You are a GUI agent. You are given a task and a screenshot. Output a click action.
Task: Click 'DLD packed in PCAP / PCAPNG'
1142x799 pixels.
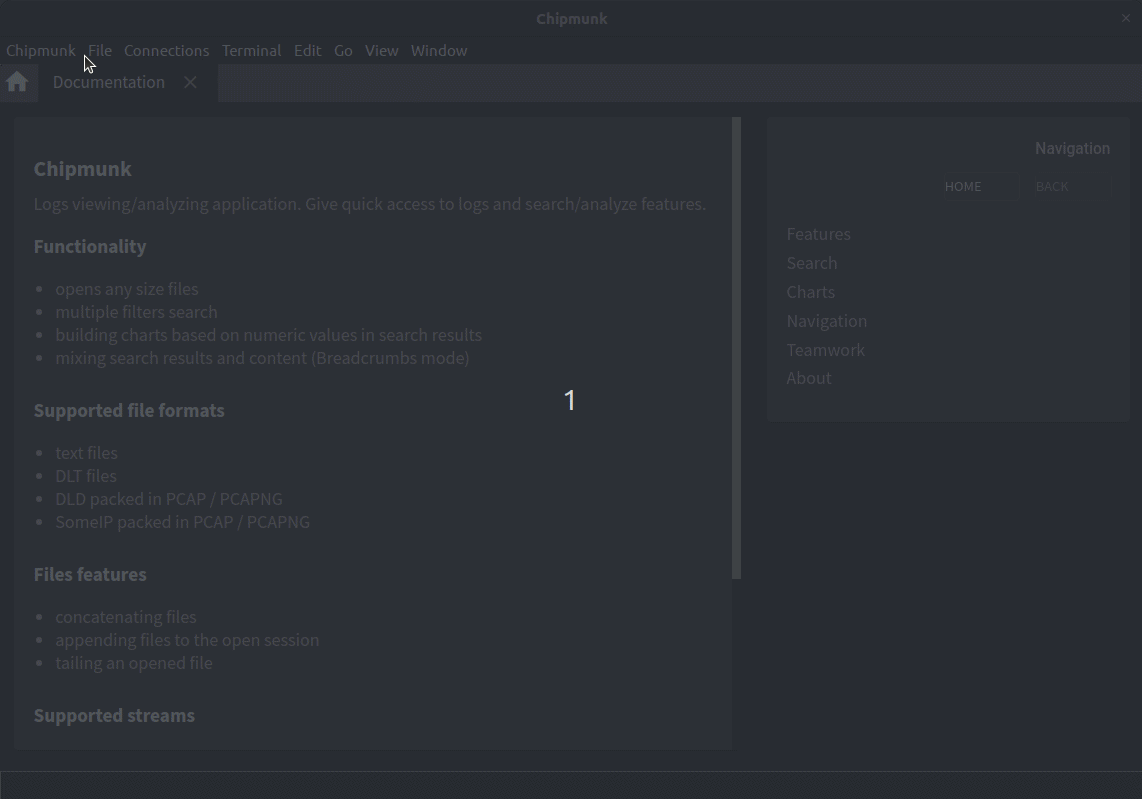pos(169,499)
